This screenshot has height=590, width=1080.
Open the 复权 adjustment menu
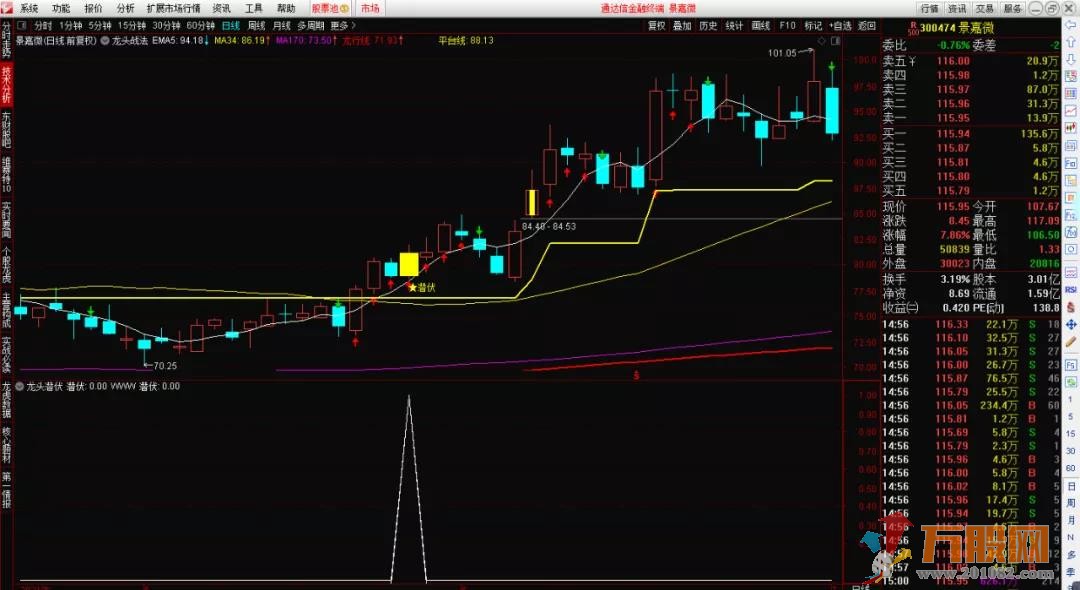click(x=656, y=25)
